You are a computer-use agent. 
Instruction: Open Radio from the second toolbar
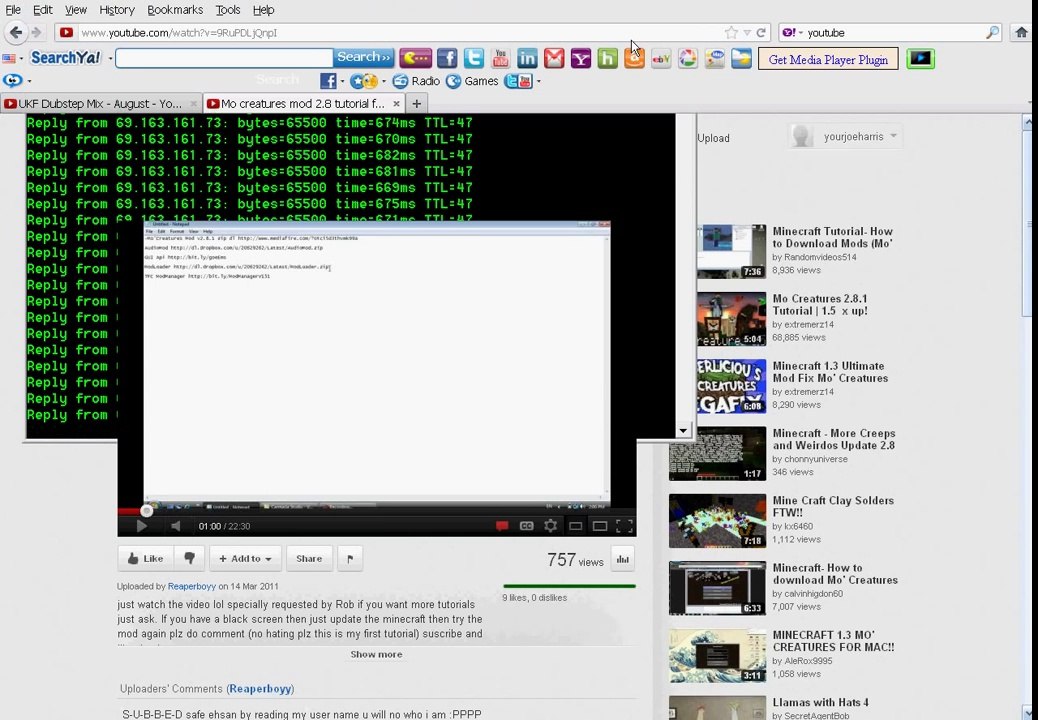pyautogui.click(x=416, y=81)
